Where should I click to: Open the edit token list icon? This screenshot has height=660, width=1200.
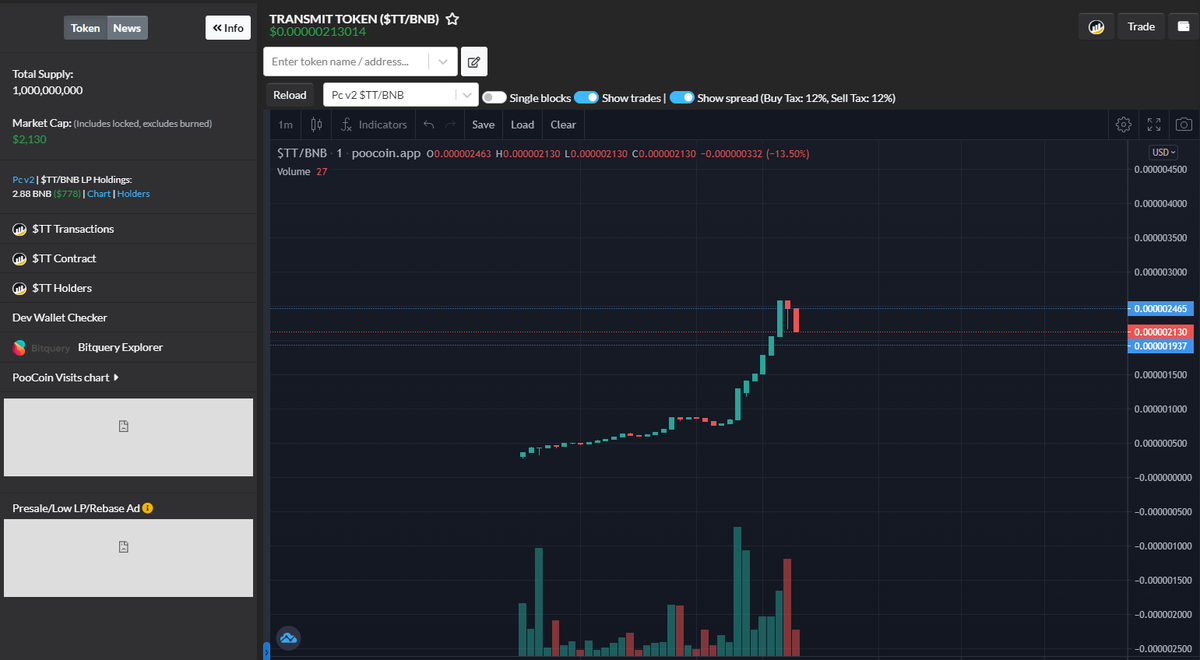coord(474,61)
